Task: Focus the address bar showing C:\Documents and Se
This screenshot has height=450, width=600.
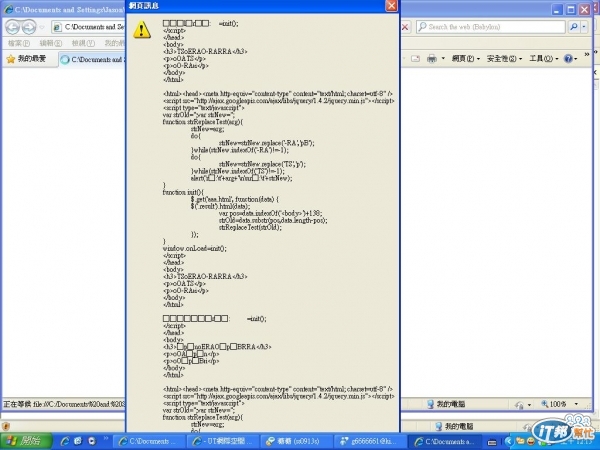Action: (89, 27)
